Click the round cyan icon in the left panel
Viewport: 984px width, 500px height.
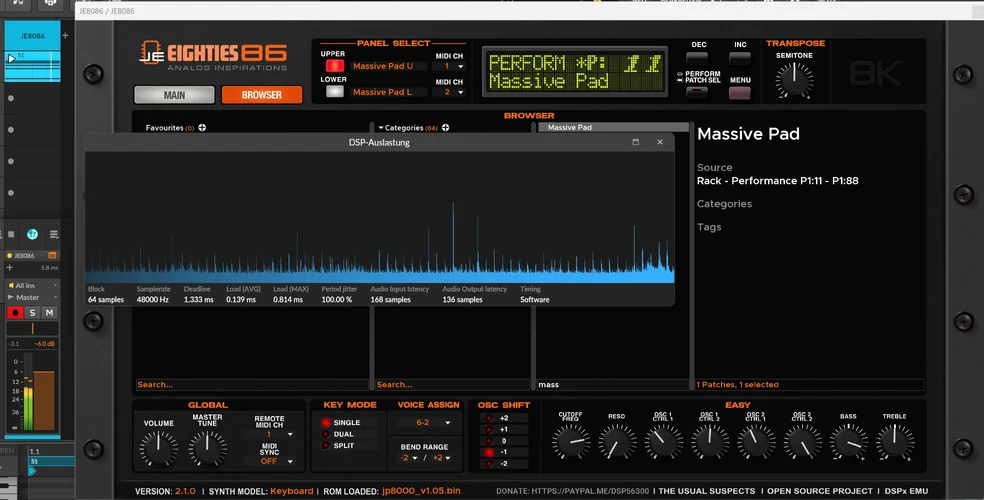click(32, 234)
